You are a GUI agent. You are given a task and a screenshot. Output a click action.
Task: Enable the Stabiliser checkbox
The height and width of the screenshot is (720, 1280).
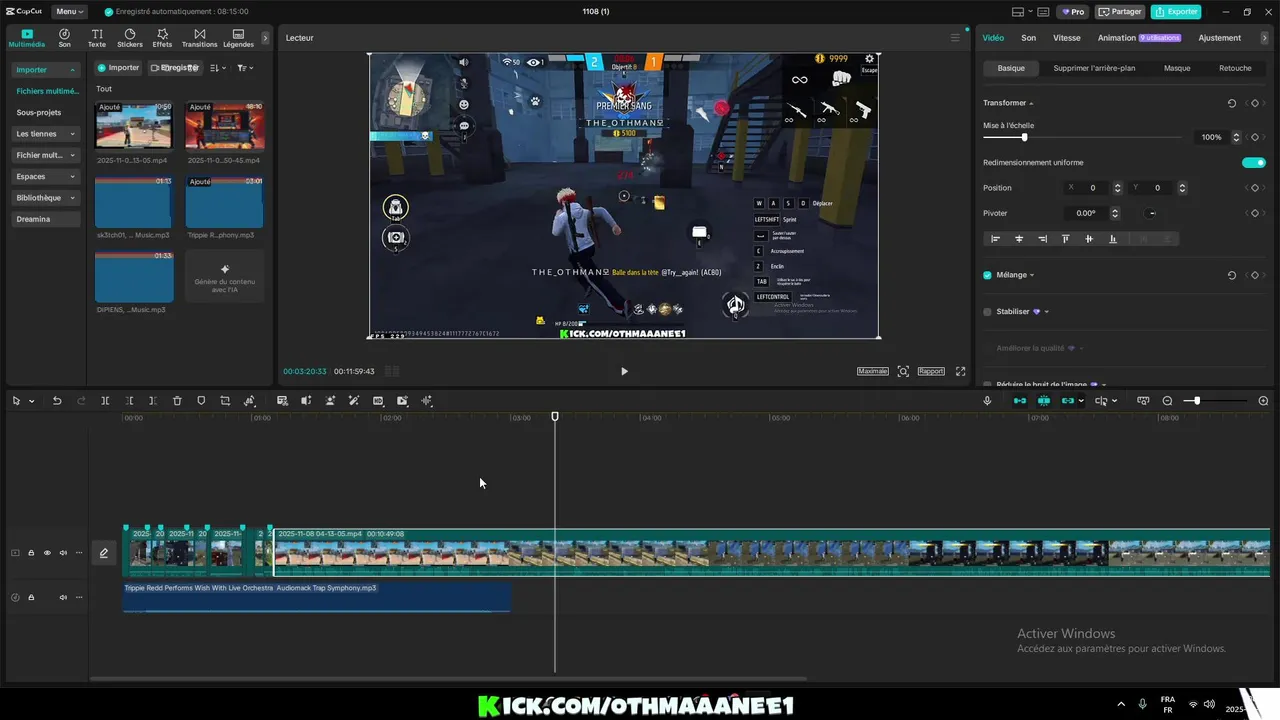pos(987,312)
